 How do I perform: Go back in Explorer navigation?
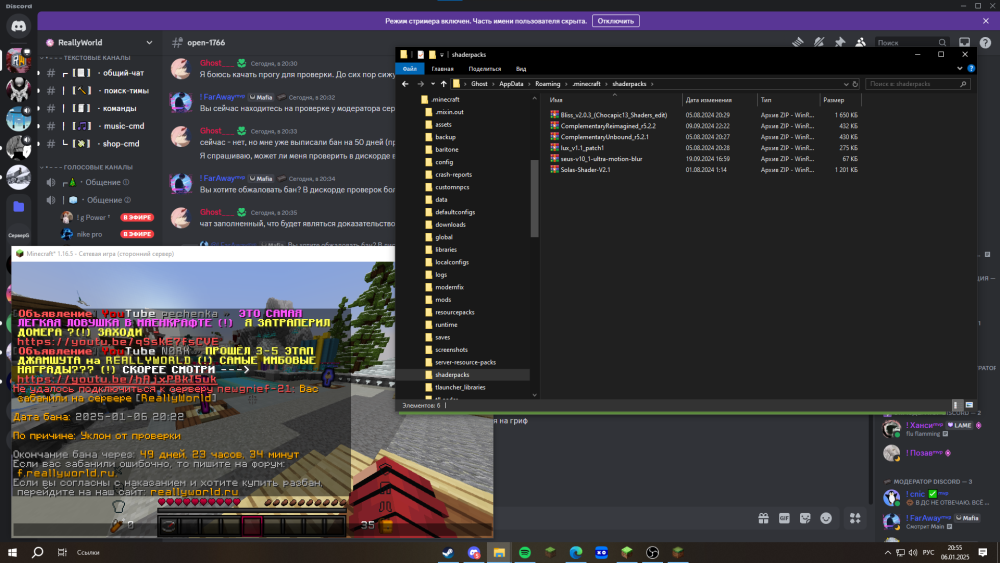click(x=405, y=84)
